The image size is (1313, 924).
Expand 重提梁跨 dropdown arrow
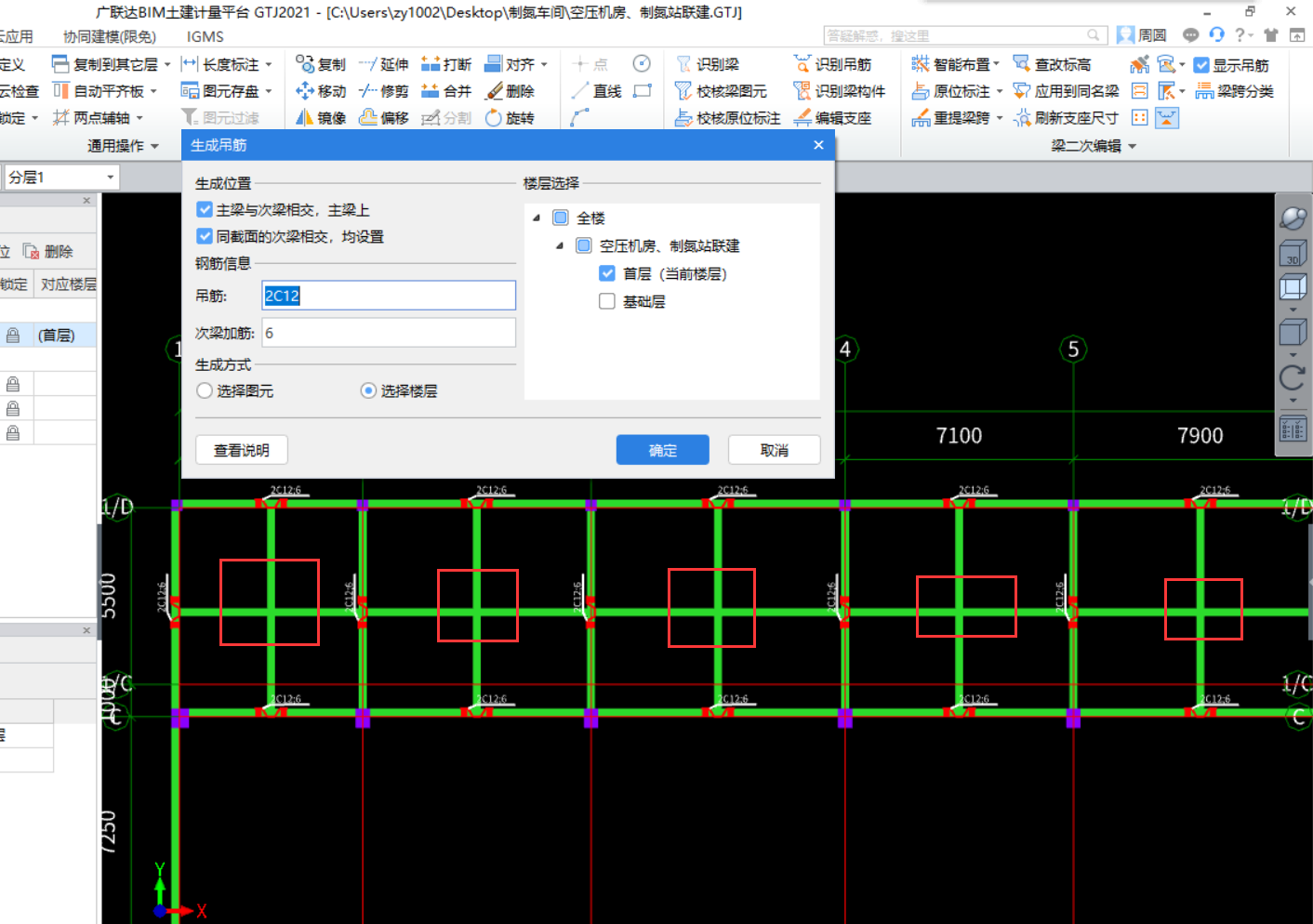[1000, 118]
